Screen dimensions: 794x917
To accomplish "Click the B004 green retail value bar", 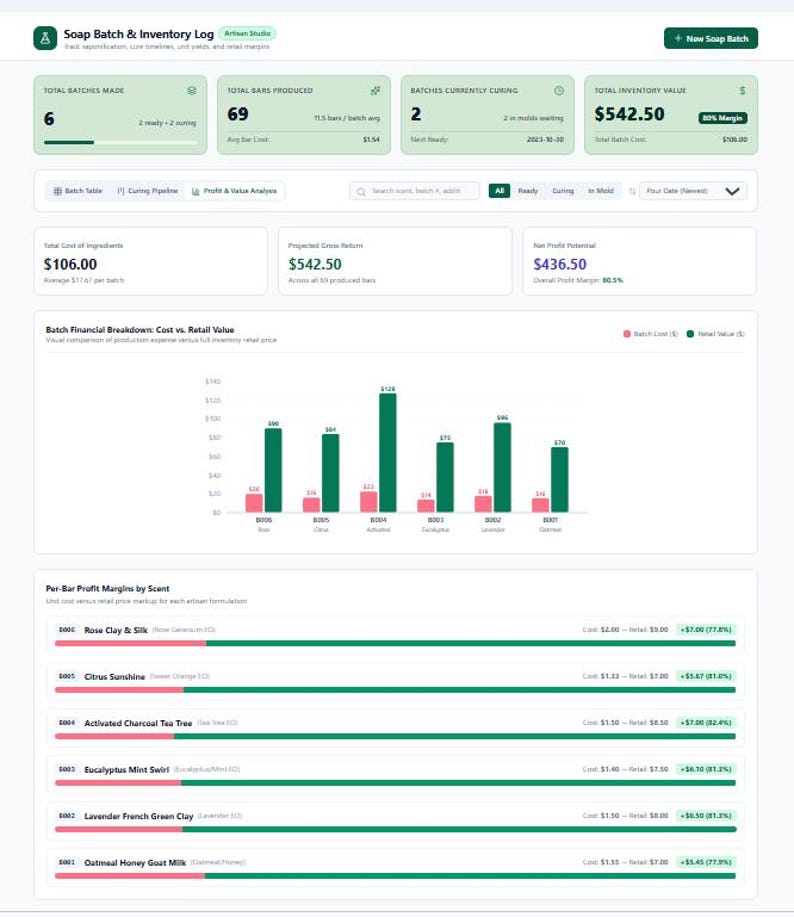I will pyautogui.click(x=388, y=453).
